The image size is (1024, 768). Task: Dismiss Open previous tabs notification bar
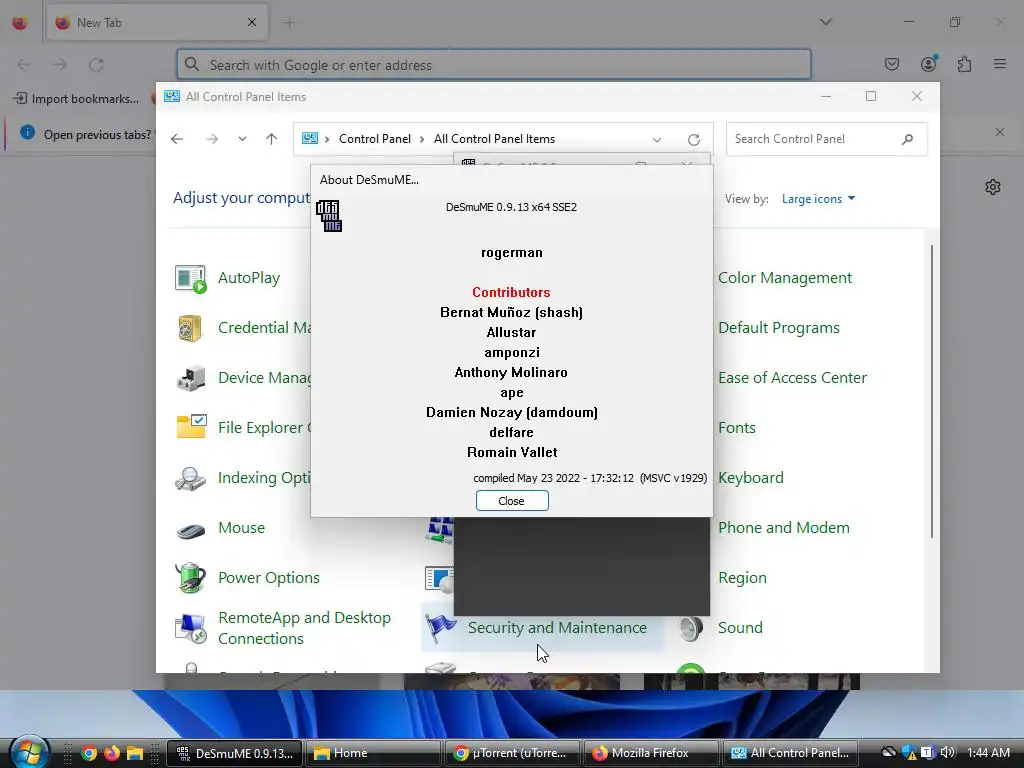click(x=1000, y=133)
